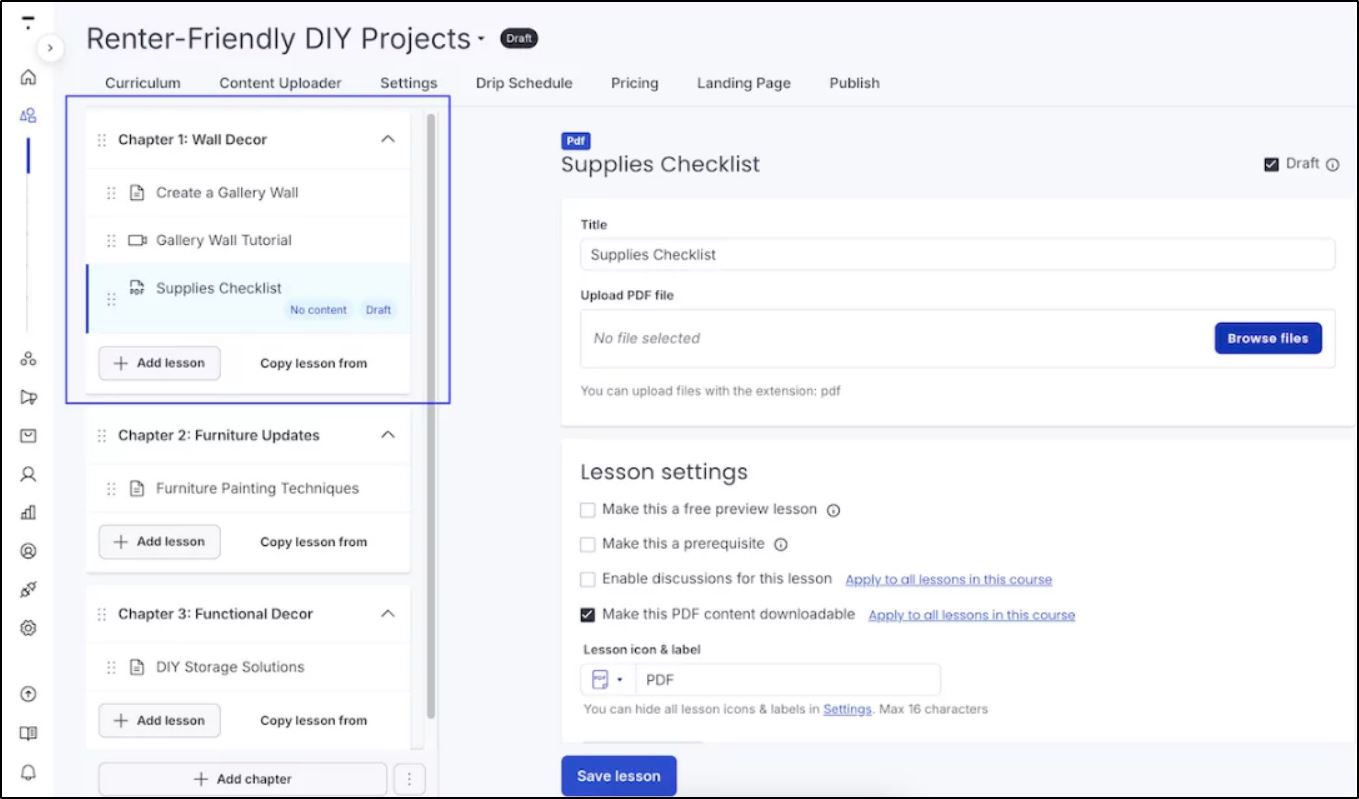Collapse Chapter 3: Functional Decor section
Image resolution: width=1359 pixels, height=799 pixels.
(388, 614)
